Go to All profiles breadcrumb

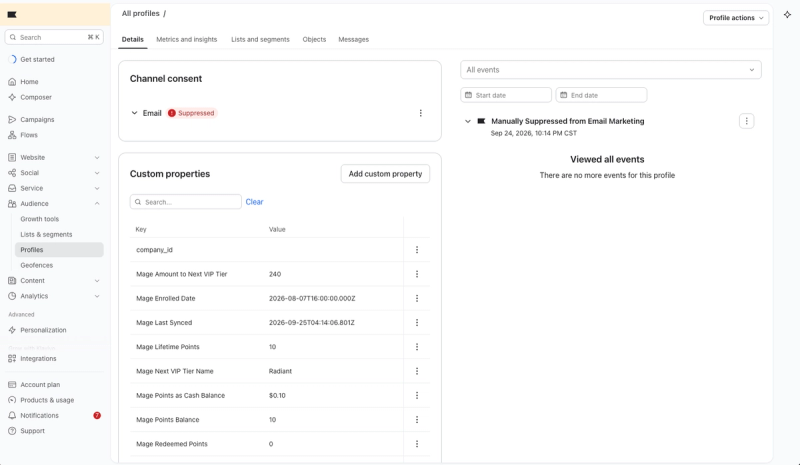pyautogui.click(x=140, y=13)
